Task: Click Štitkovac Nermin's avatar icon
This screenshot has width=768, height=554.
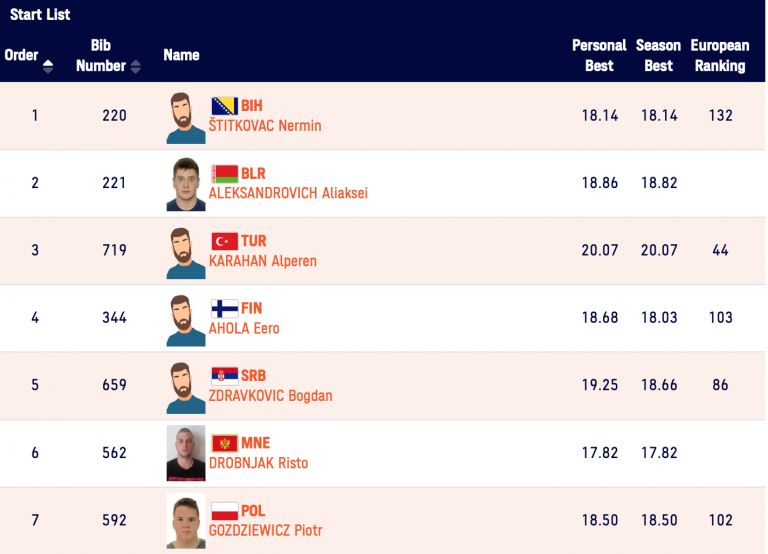Action: (x=185, y=118)
